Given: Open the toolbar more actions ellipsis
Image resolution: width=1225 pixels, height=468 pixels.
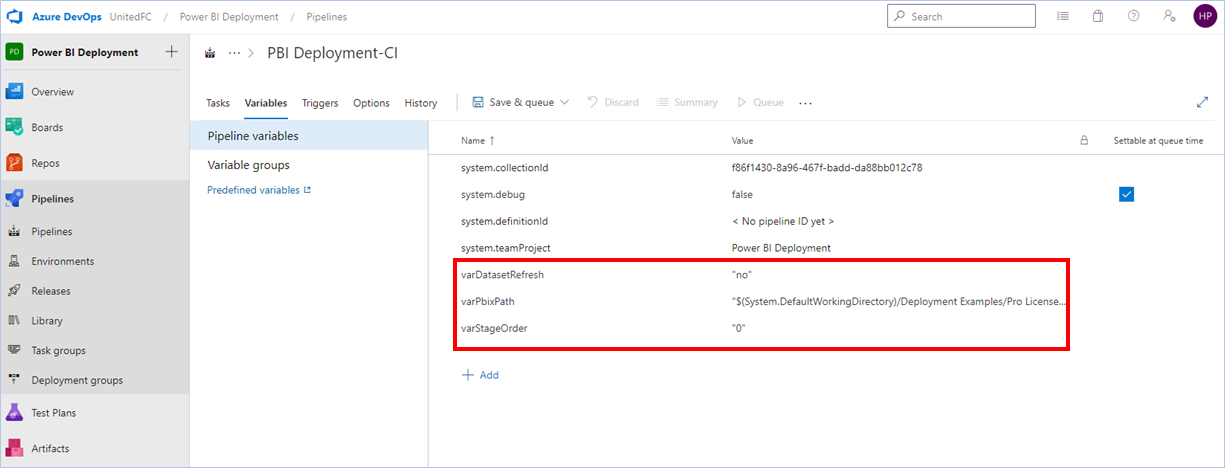Looking at the screenshot, I should click(806, 103).
